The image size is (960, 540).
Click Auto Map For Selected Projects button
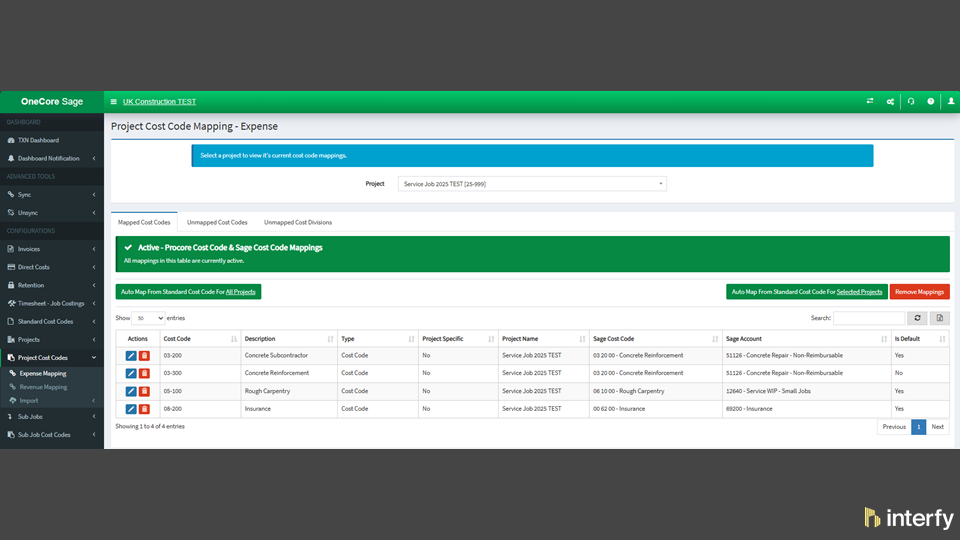pos(806,292)
